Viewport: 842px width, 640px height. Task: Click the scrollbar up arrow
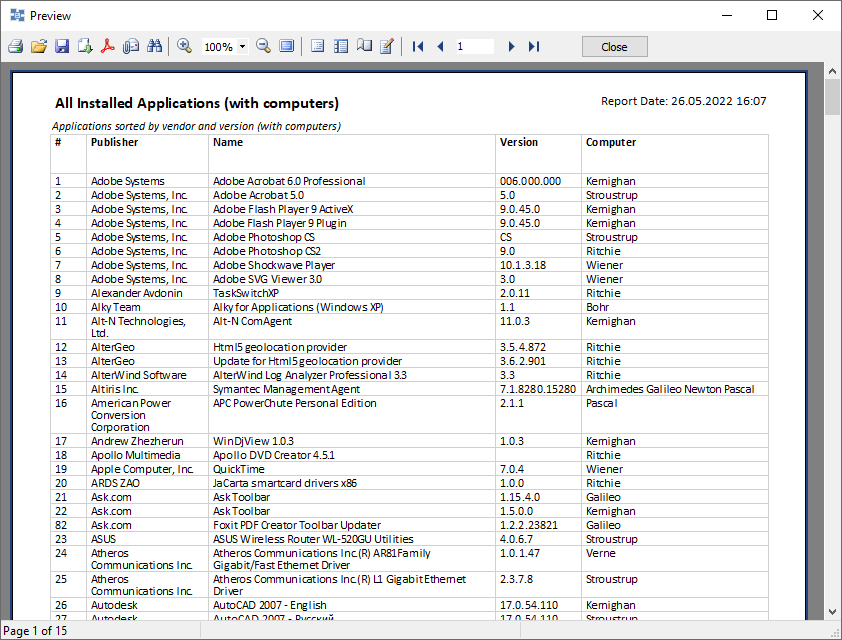[832, 70]
